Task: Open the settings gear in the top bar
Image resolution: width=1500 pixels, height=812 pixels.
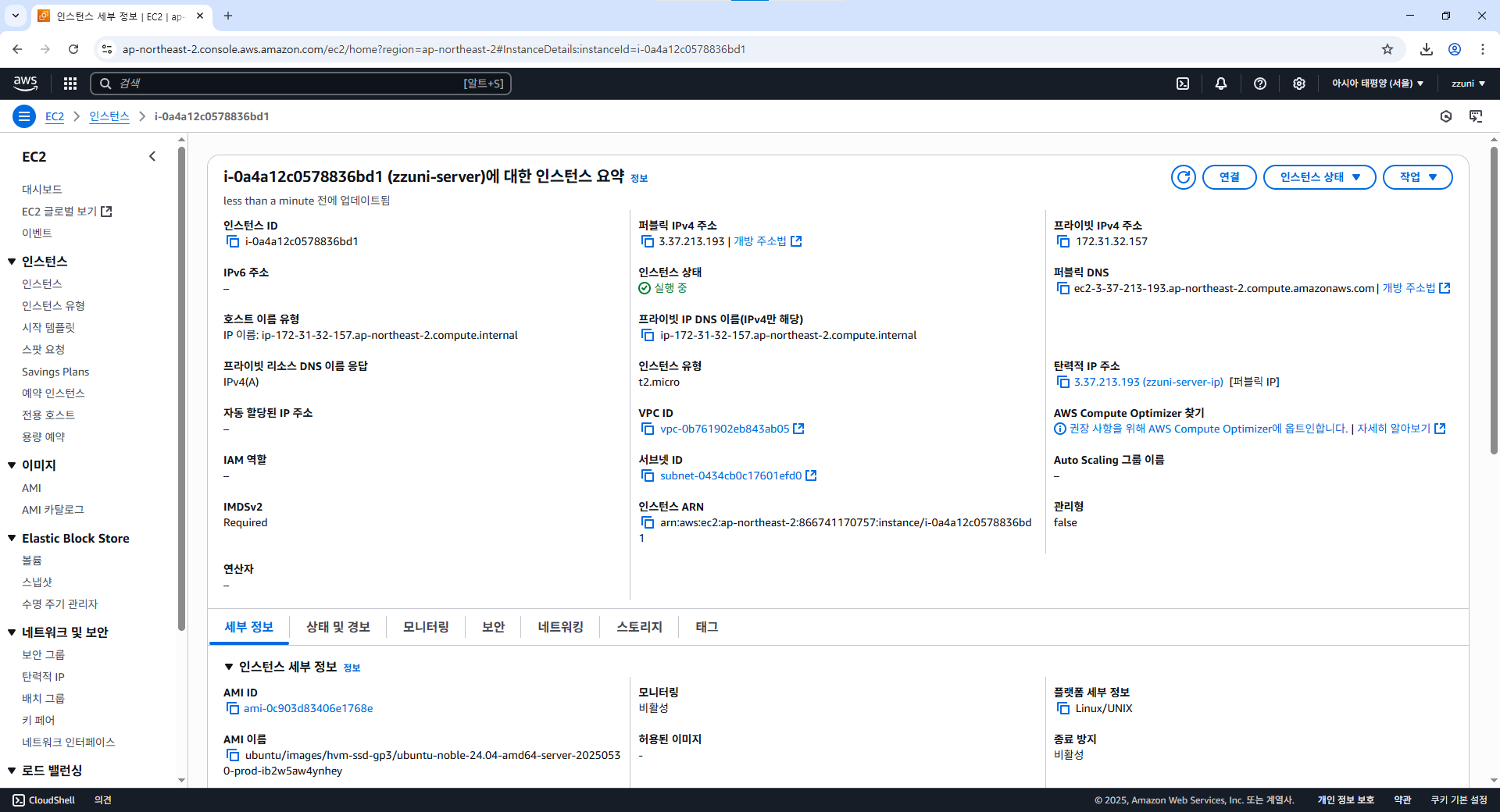Action: 1299,84
